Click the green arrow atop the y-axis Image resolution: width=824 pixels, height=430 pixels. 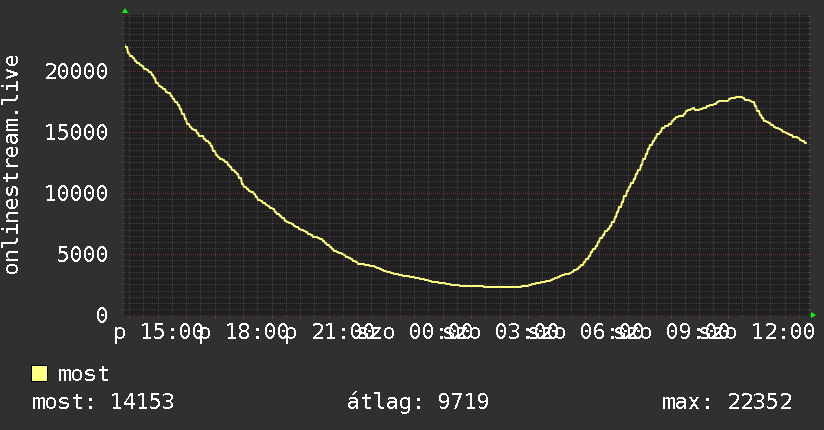point(125,11)
